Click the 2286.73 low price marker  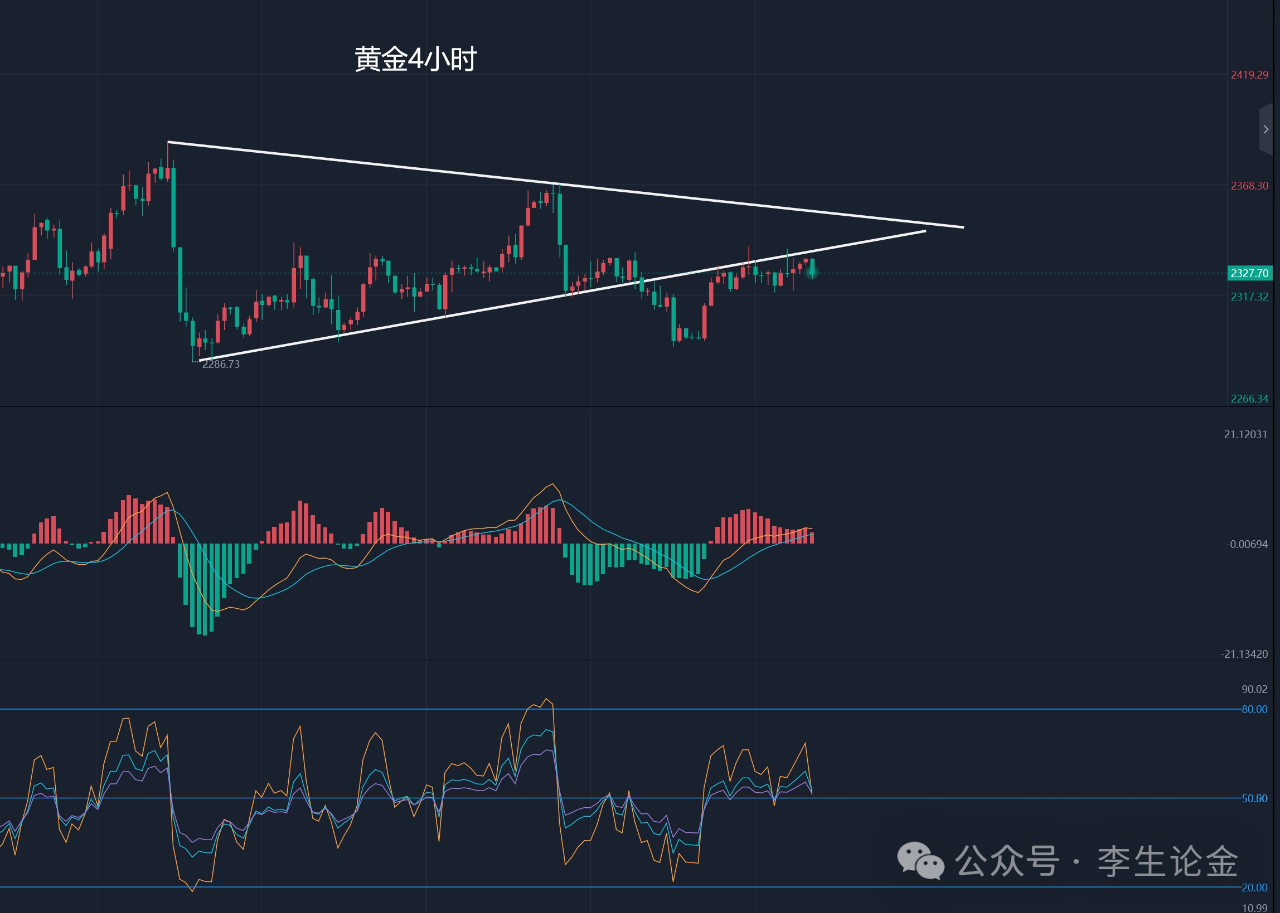[221, 365]
